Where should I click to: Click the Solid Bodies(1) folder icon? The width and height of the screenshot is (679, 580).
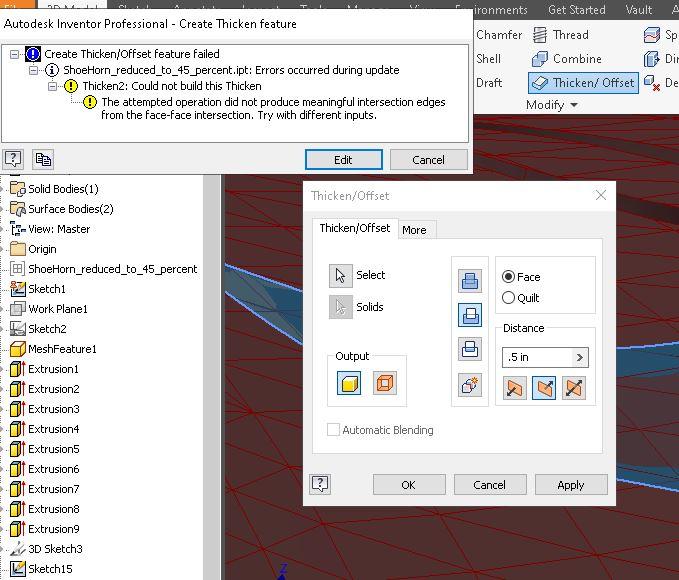(x=17, y=189)
